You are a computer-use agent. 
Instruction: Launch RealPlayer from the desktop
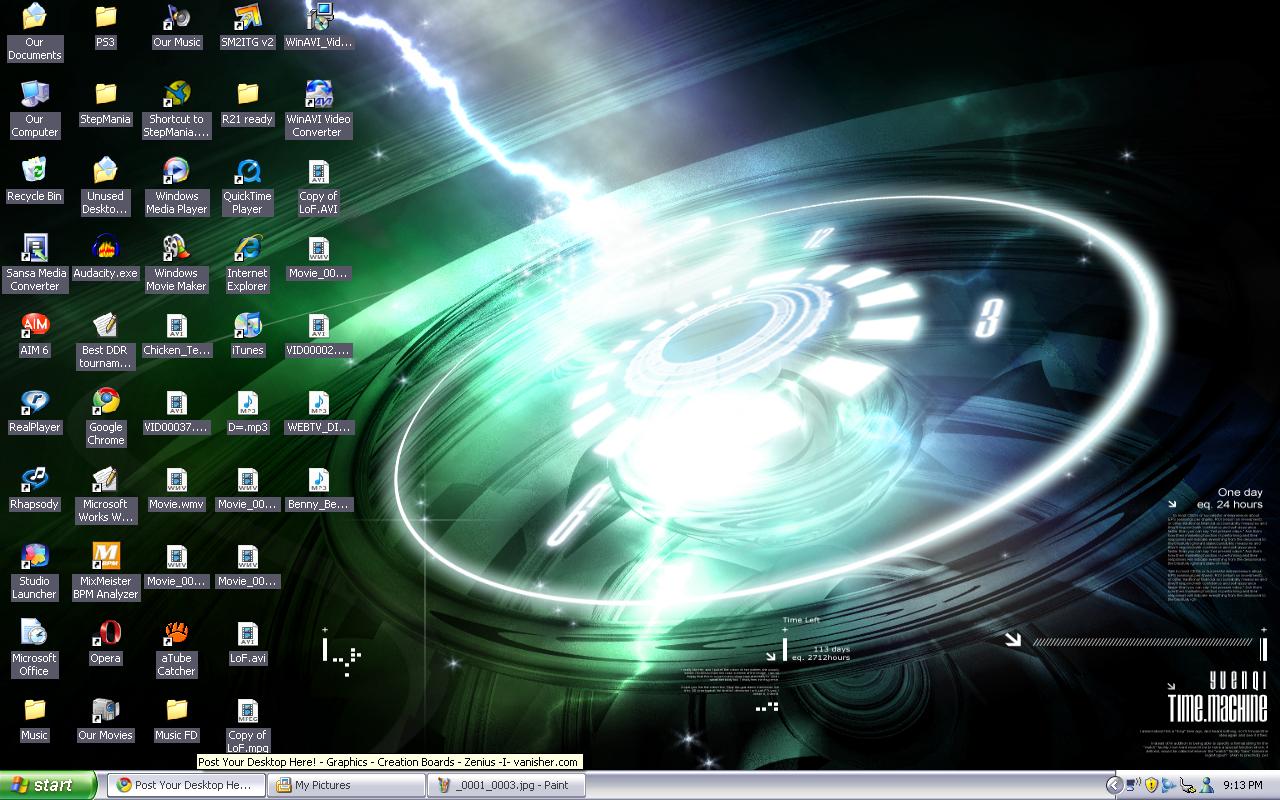[35, 411]
